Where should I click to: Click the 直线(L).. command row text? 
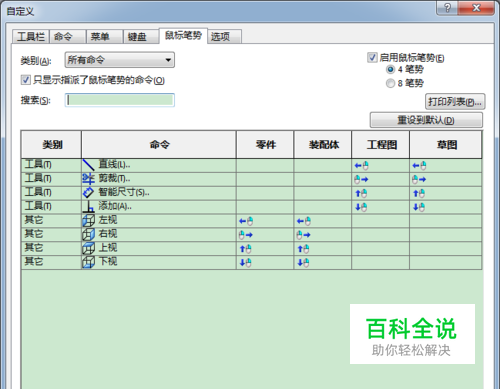coord(114,165)
